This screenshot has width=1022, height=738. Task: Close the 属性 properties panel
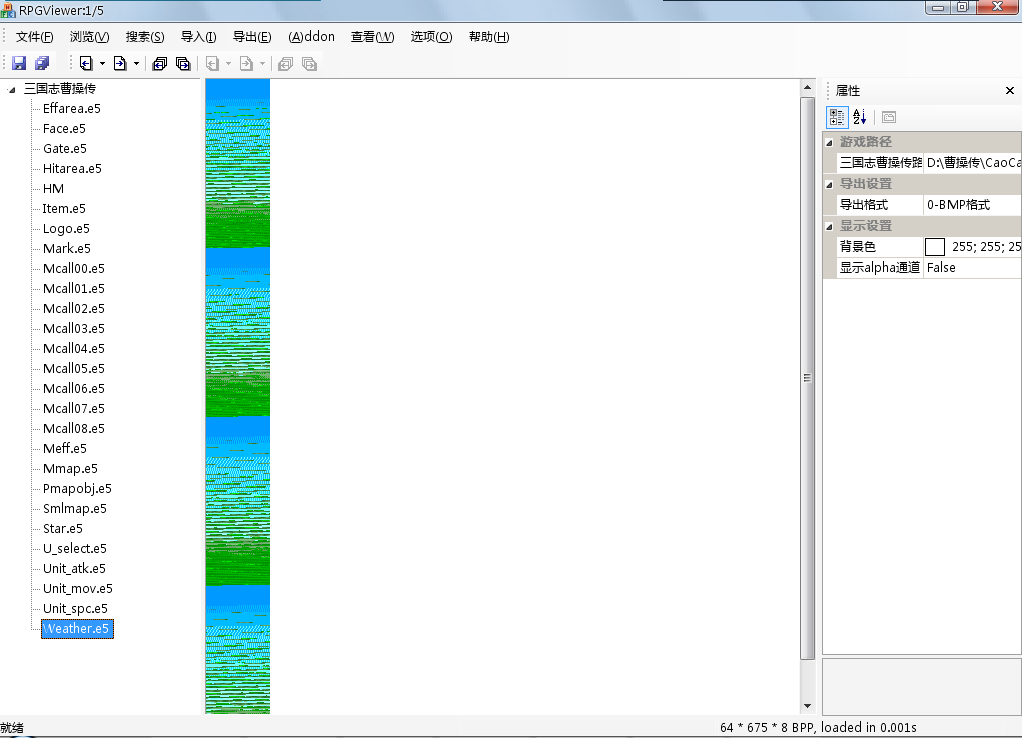(1009, 91)
